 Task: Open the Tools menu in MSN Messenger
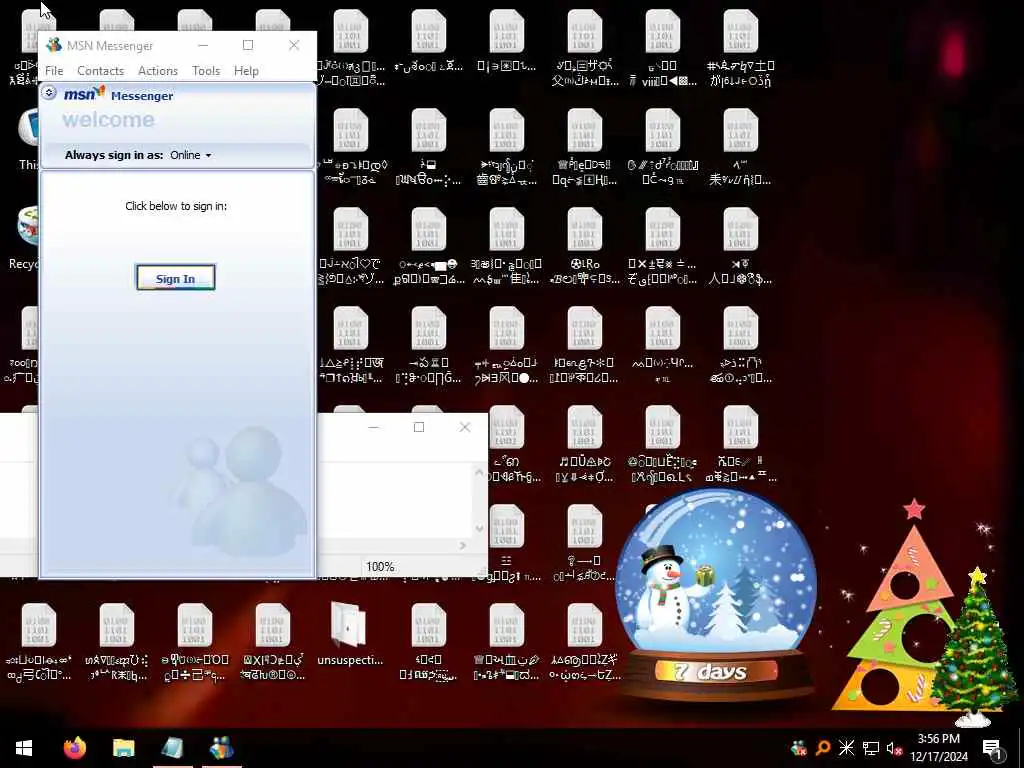click(x=206, y=71)
